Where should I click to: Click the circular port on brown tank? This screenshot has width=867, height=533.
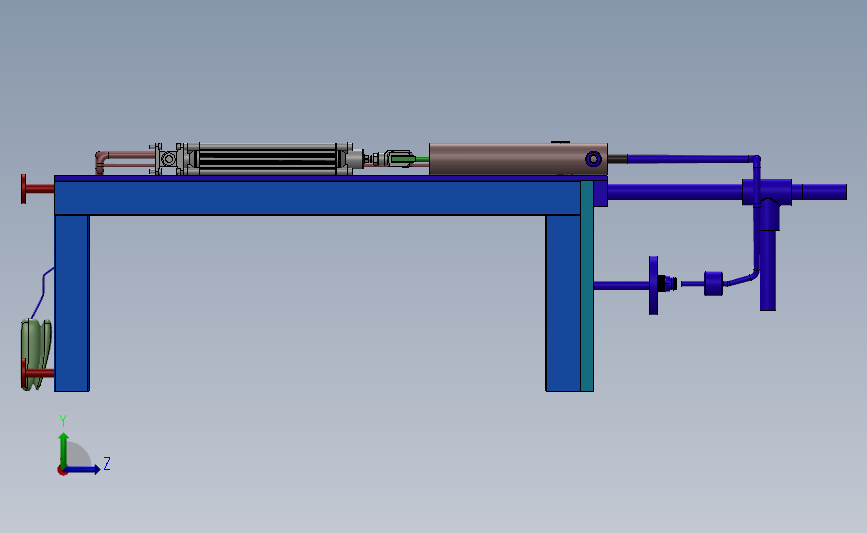pos(593,159)
